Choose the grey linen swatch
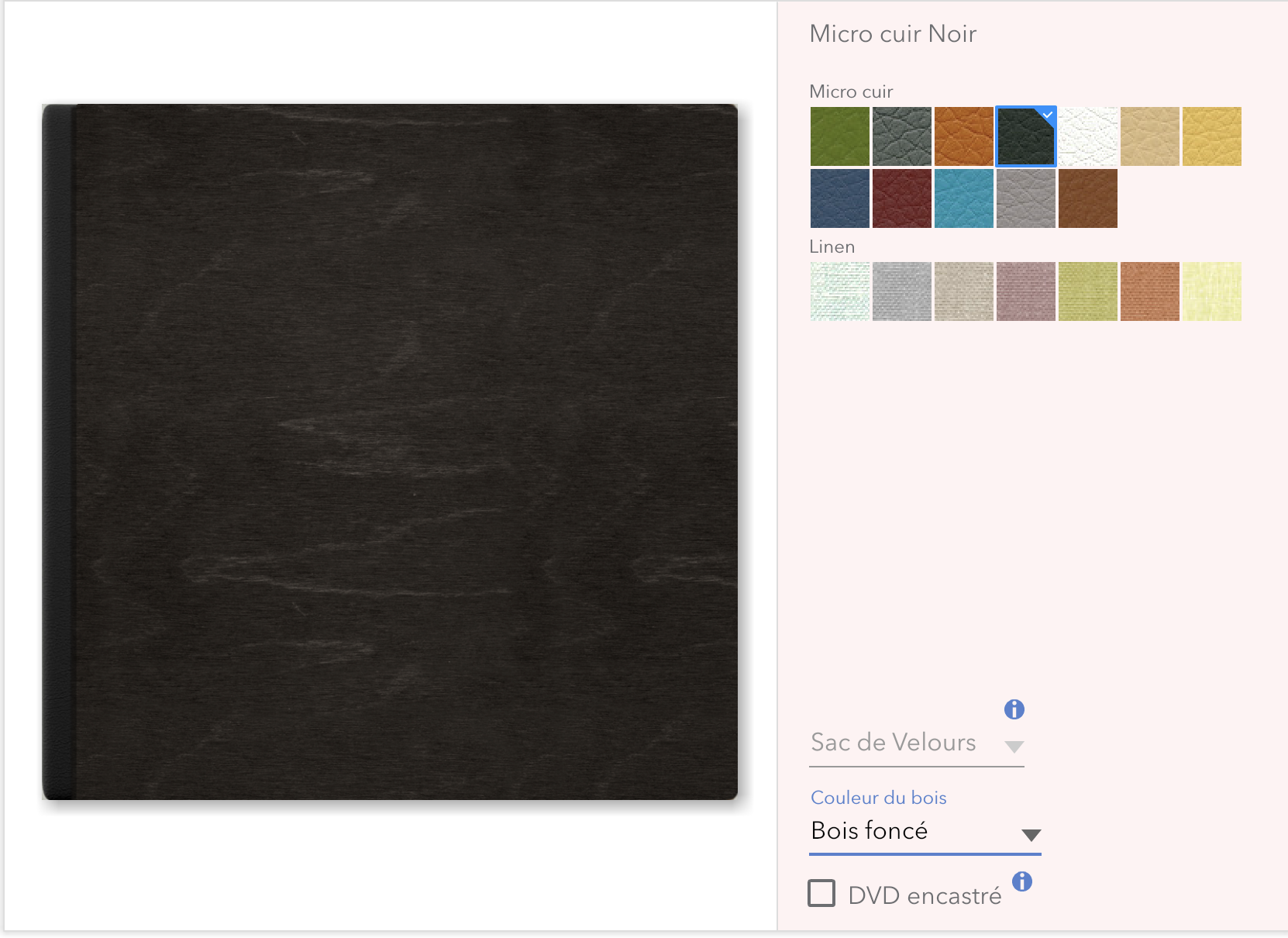Image resolution: width=1288 pixels, height=938 pixels. (902, 291)
